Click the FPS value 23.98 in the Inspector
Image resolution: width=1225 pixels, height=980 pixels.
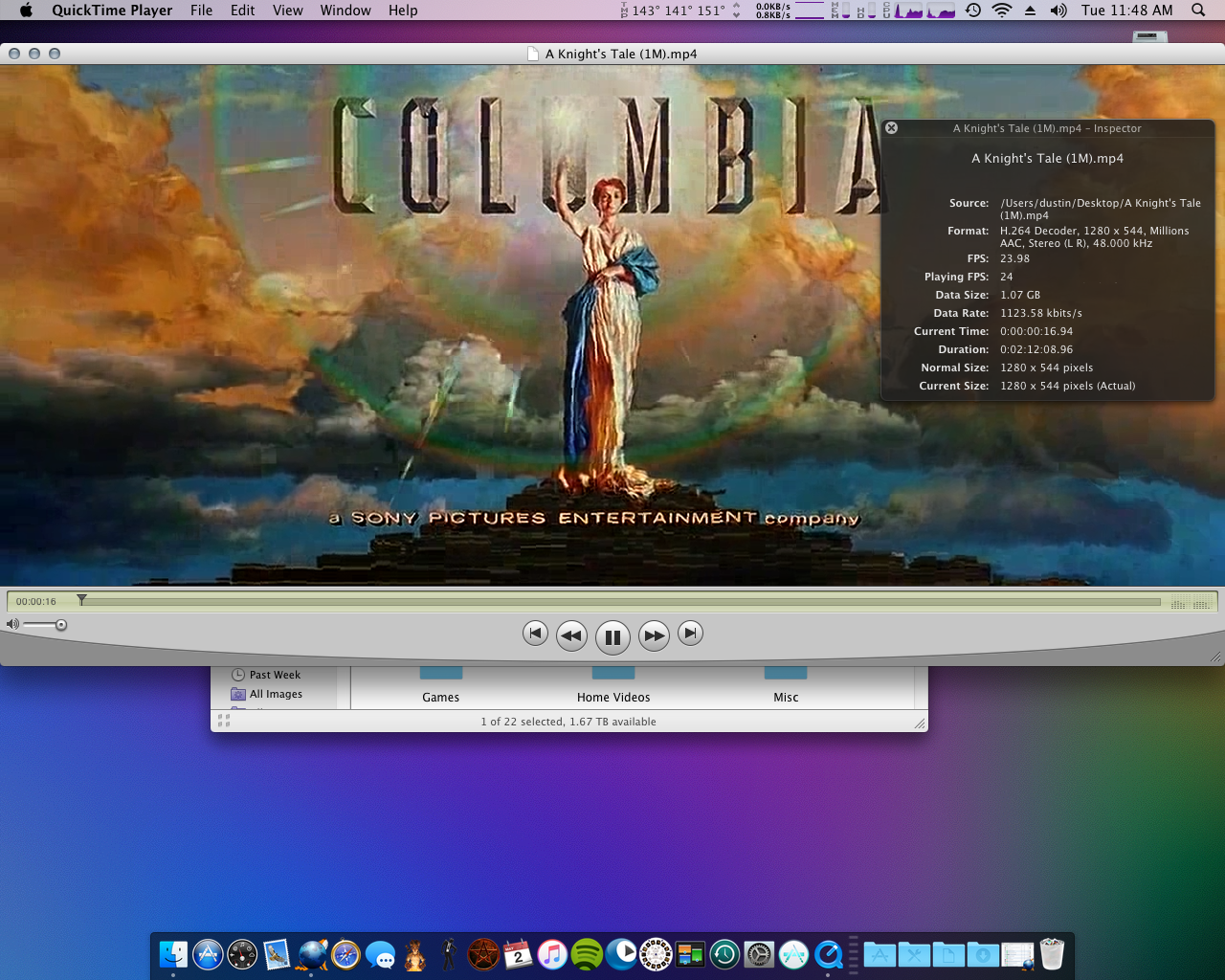click(1015, 258)
